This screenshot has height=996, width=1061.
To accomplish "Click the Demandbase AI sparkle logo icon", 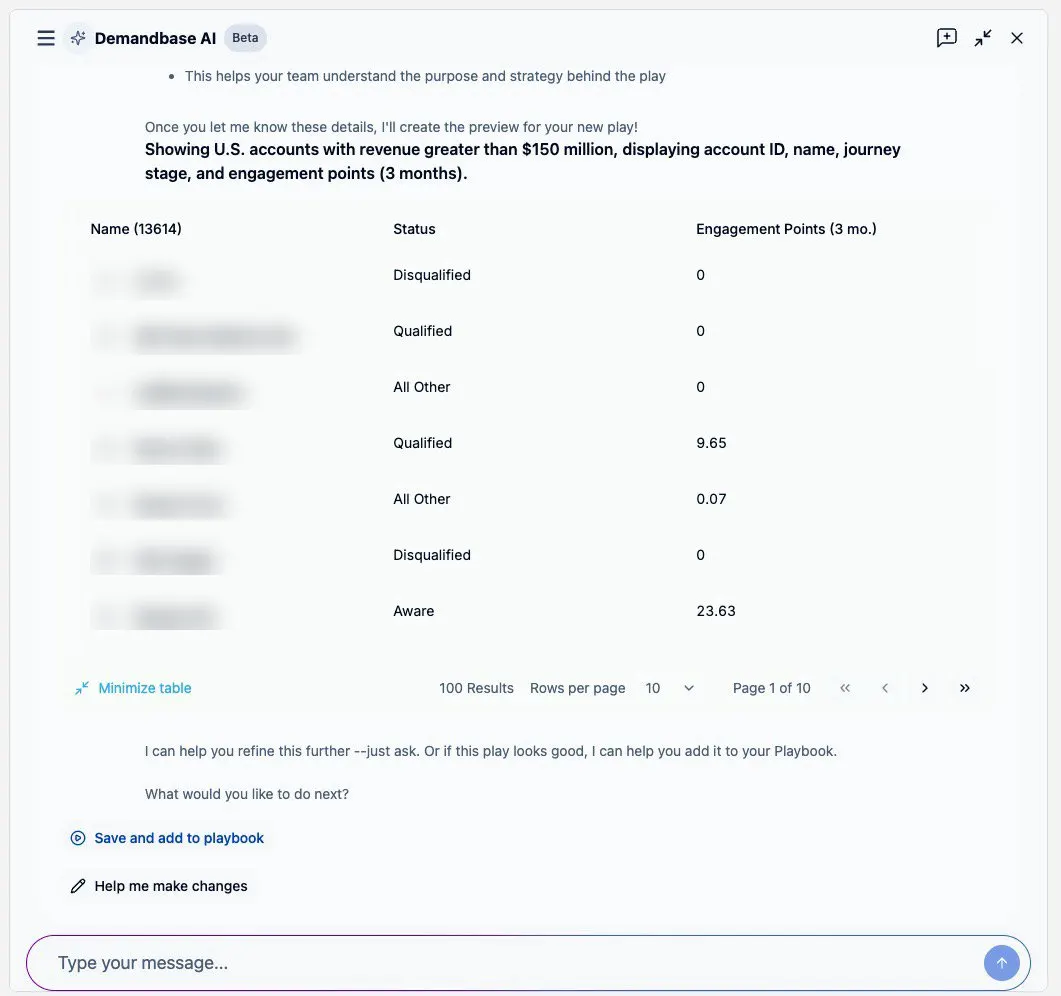I will [77, 37].
